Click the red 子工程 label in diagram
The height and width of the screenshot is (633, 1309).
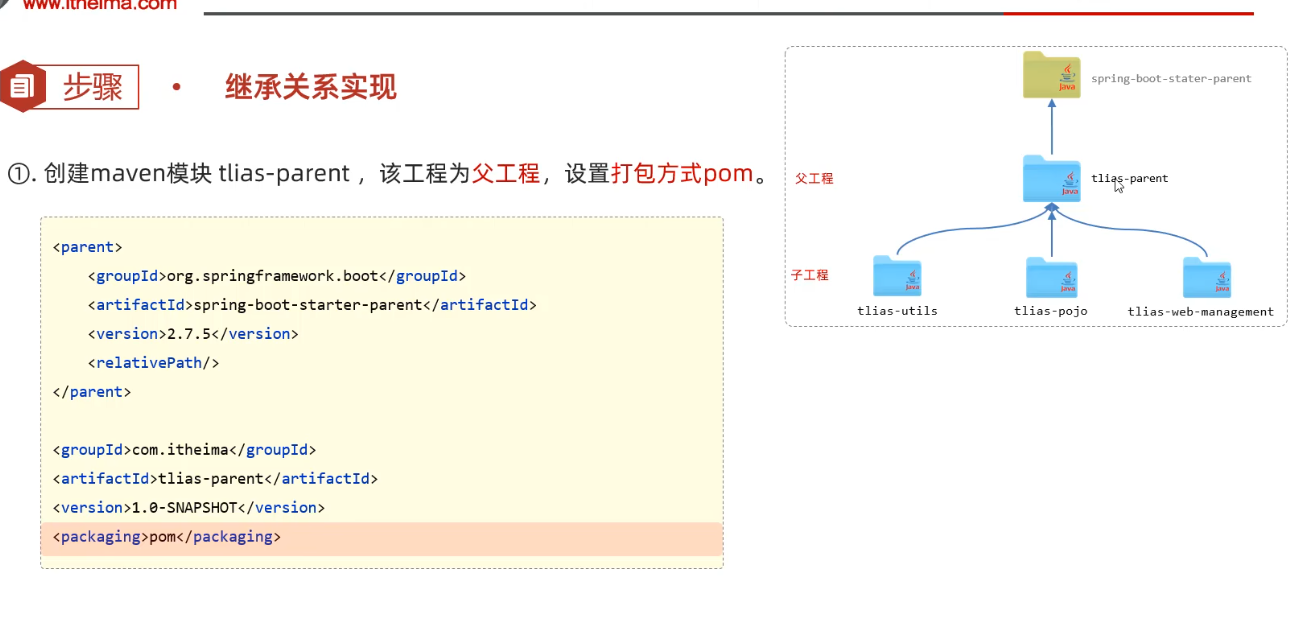point(810,275)
